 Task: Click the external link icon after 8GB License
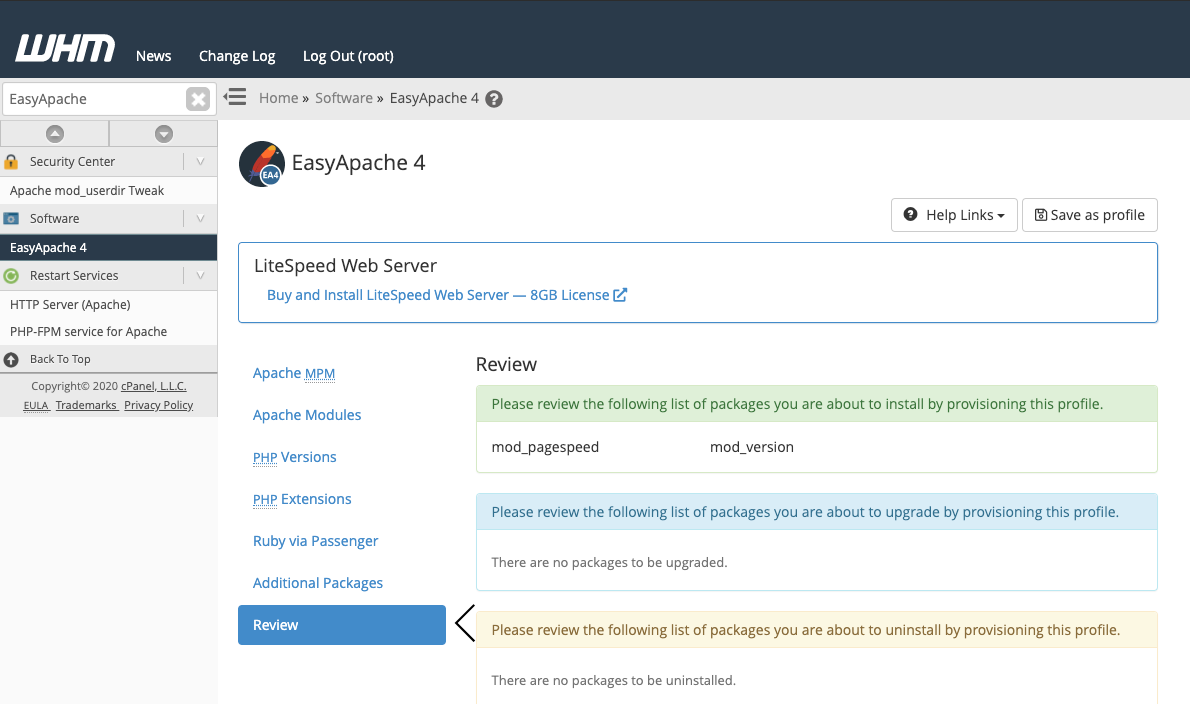pyautogui.click(x=620, y=294)
